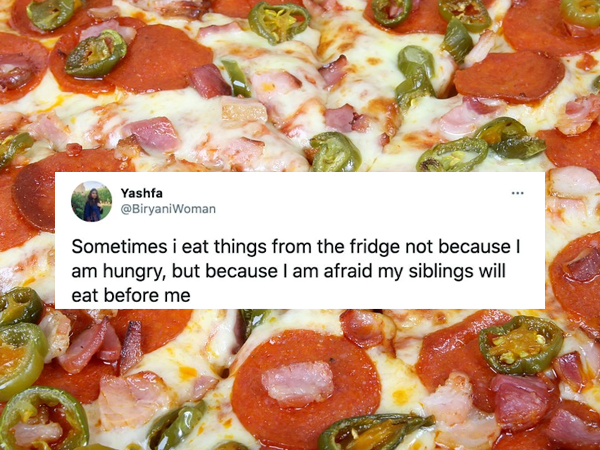This screenshot has height=450, width=600.
Task: Click the word "from" in the tweet
Action: 289,247
